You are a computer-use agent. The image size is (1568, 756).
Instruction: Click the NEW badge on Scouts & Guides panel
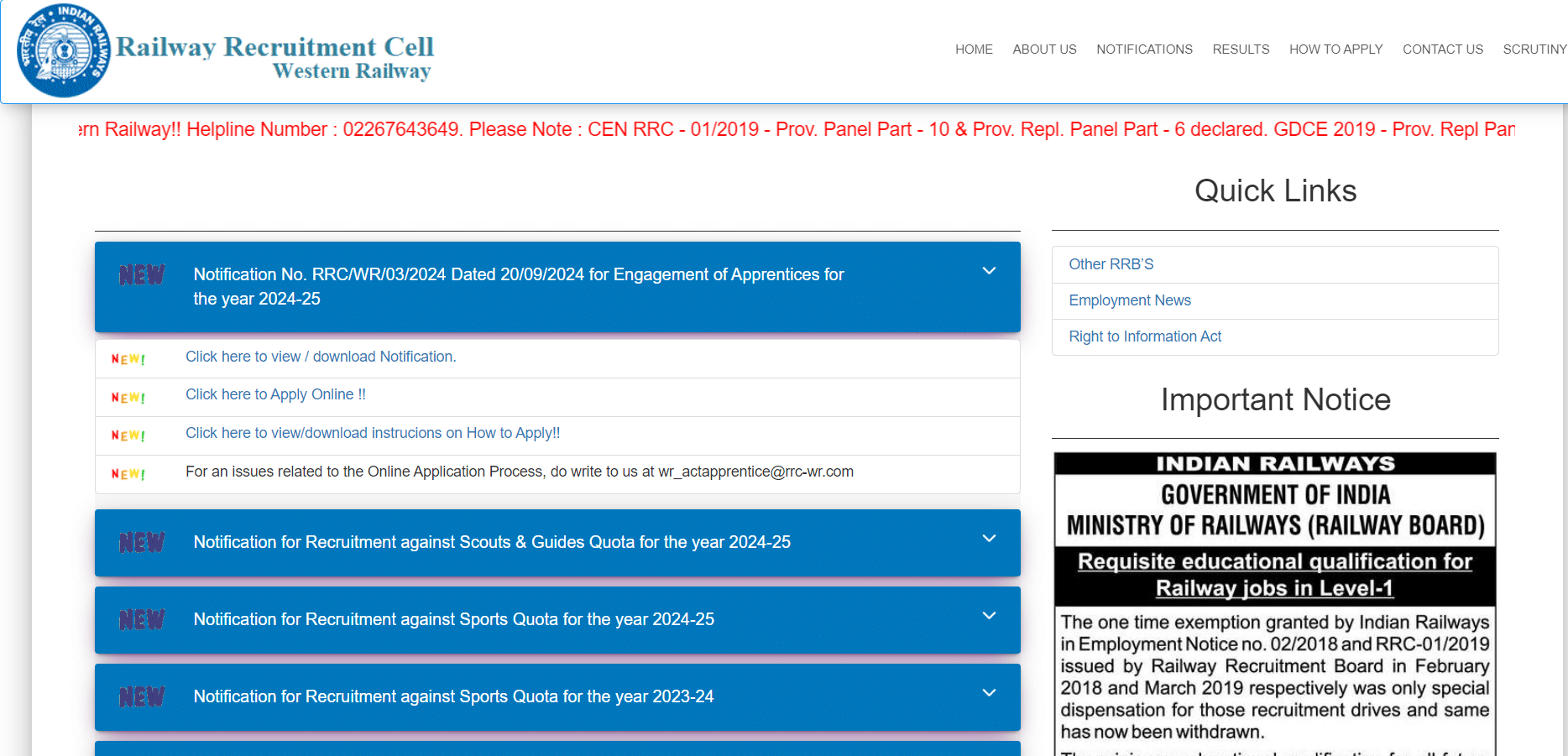tap(141, 543)
